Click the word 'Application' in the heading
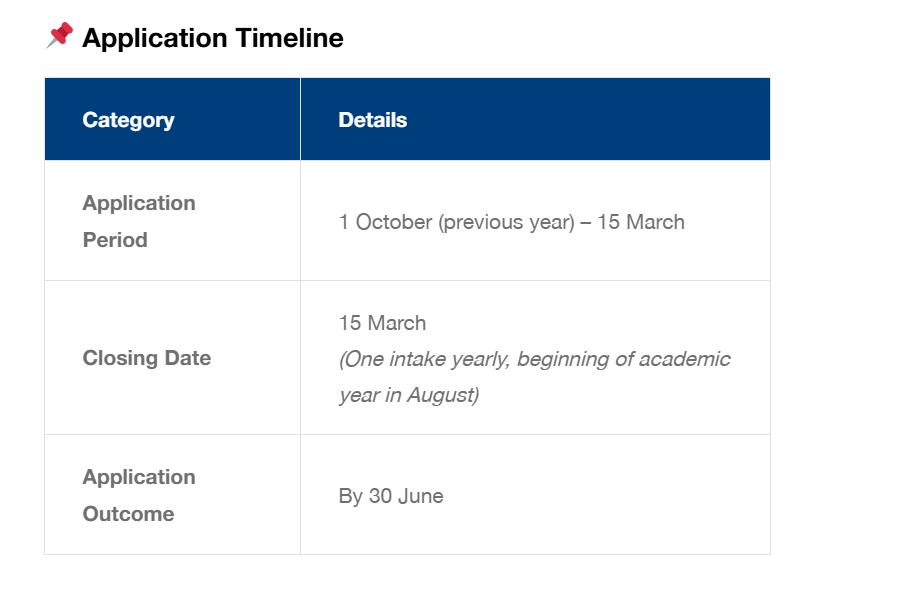The width and height of the screenshot is (909, 595). 155,38
